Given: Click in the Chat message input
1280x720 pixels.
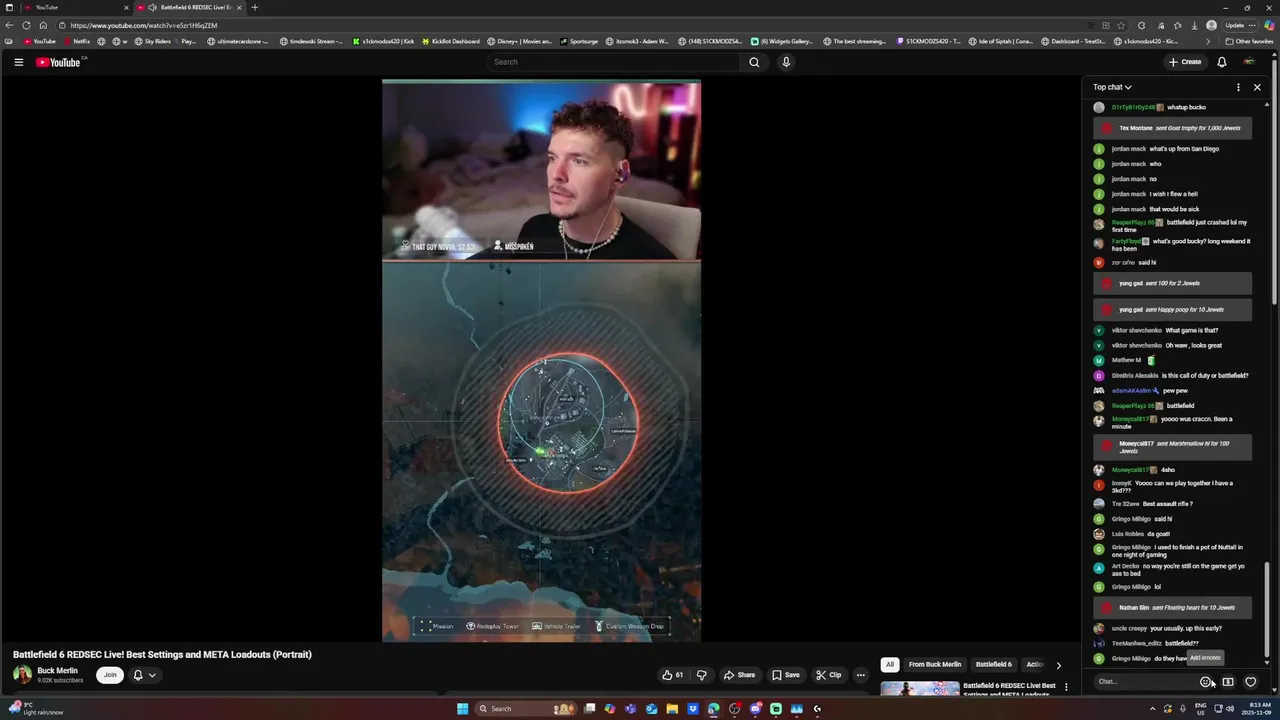Looking at the screenshot, I should tap(1145, 682).
